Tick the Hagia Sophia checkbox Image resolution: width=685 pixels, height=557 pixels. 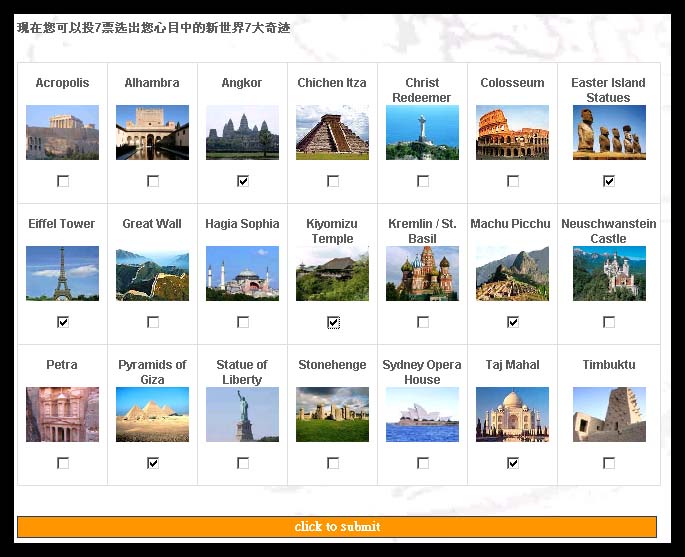click(x=243, y=322)
